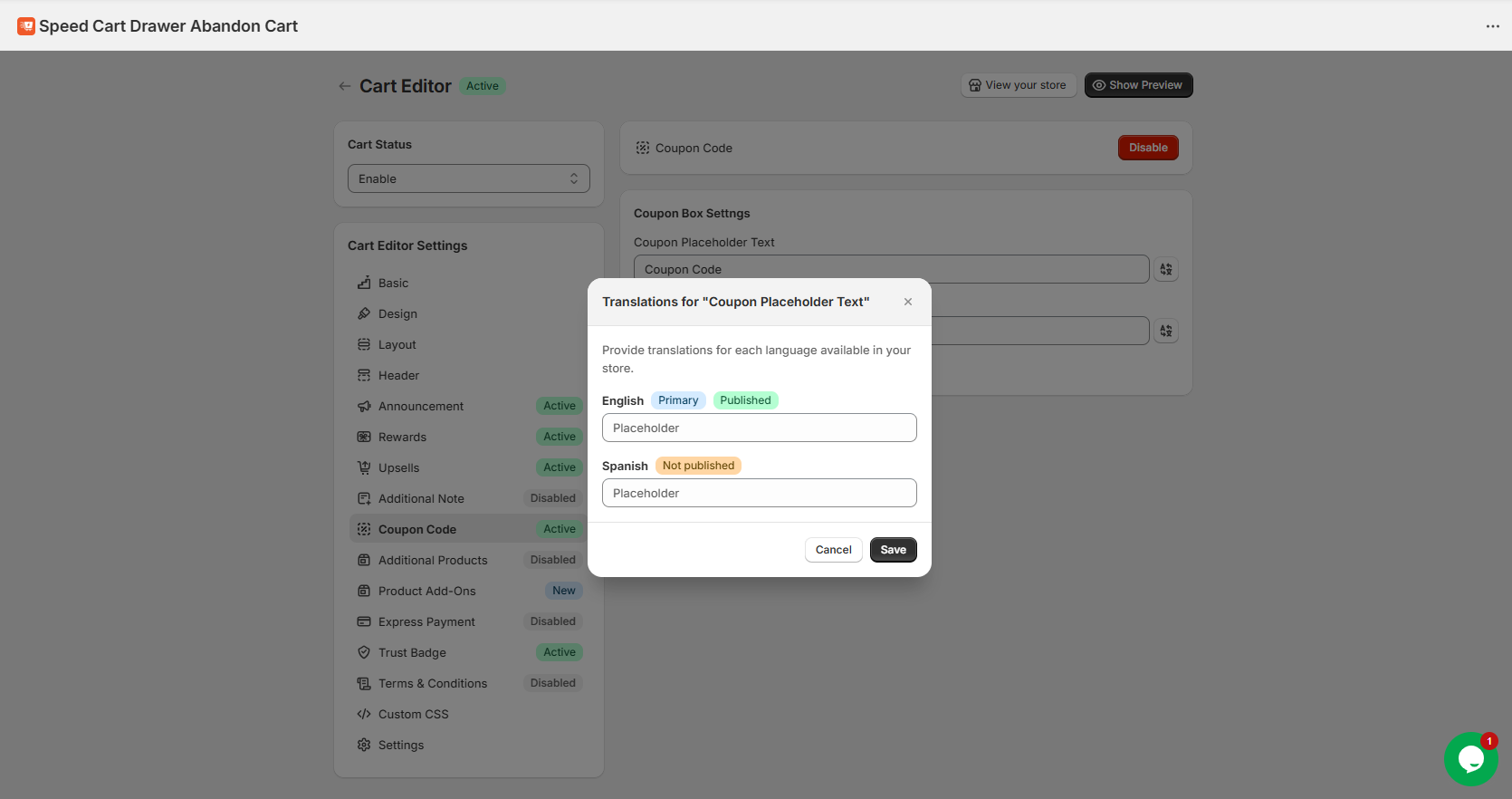
Task: Save the coupon placeholder translations
Action: coord(893,550)
